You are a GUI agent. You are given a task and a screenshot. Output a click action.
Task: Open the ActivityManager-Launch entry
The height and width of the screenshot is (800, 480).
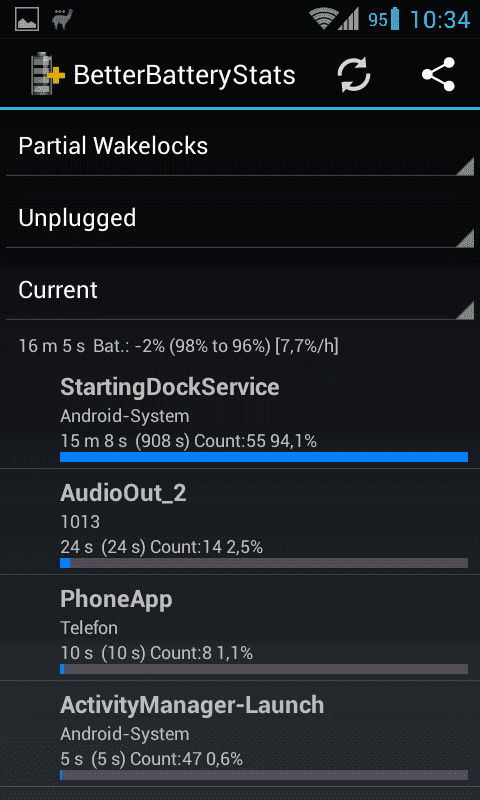(240, 734)
